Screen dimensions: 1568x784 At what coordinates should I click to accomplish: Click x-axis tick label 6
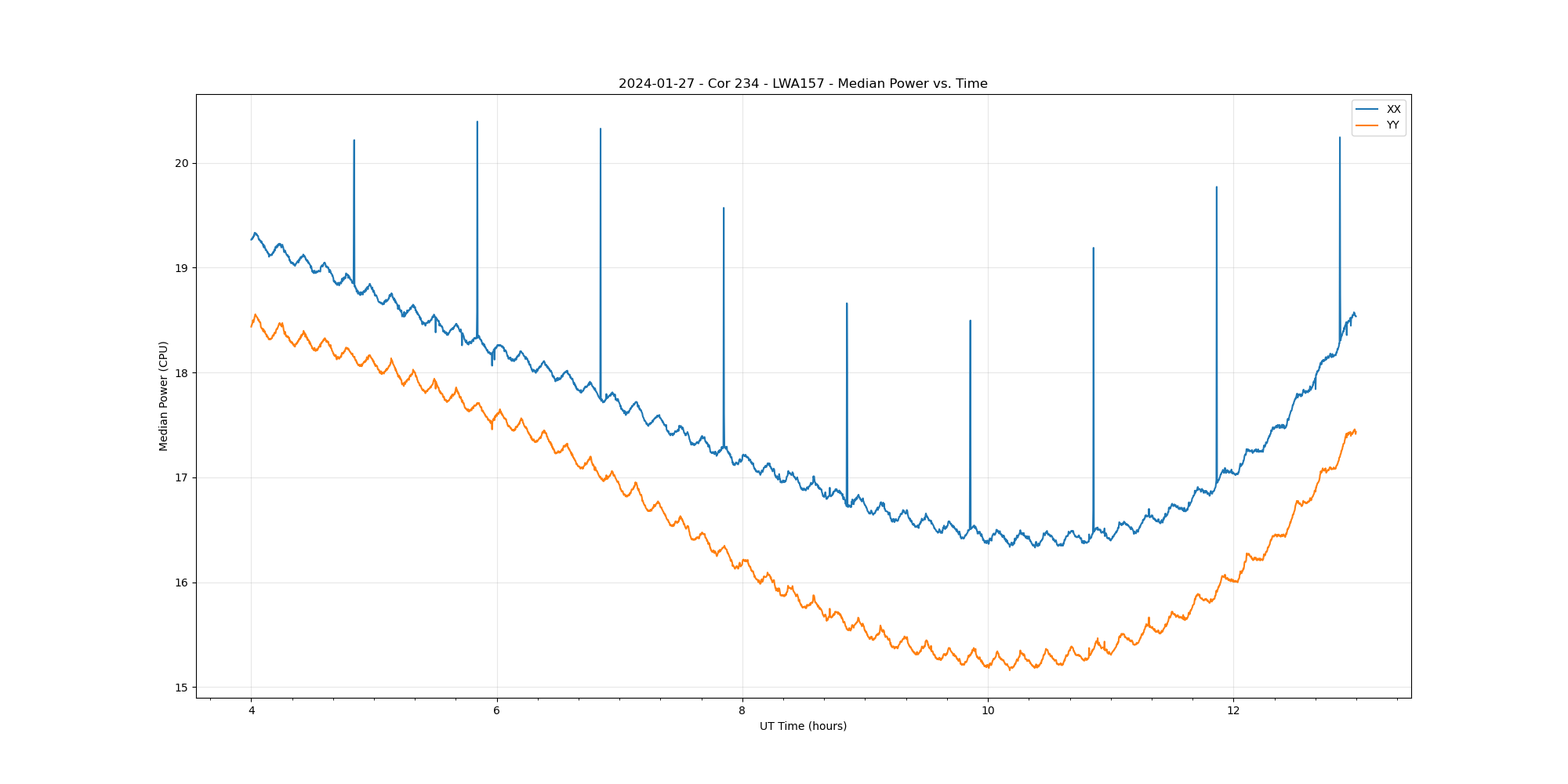[x=496, y=711]
